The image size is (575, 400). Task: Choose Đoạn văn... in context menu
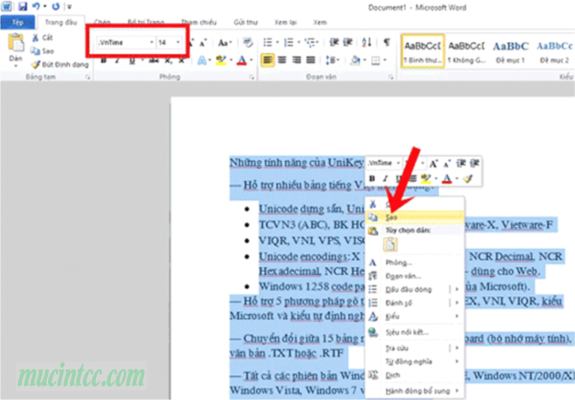click(x=415, y=276)
